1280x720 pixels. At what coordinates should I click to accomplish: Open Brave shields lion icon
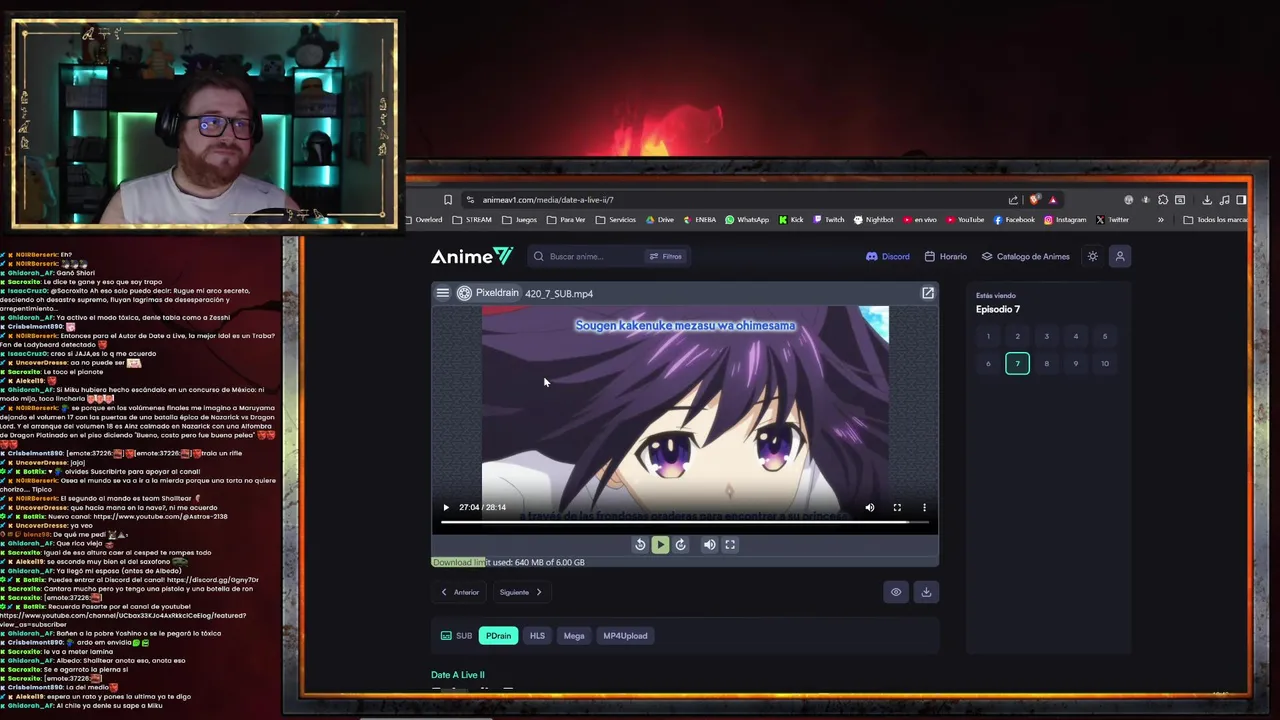click(x=1035, y=200)
